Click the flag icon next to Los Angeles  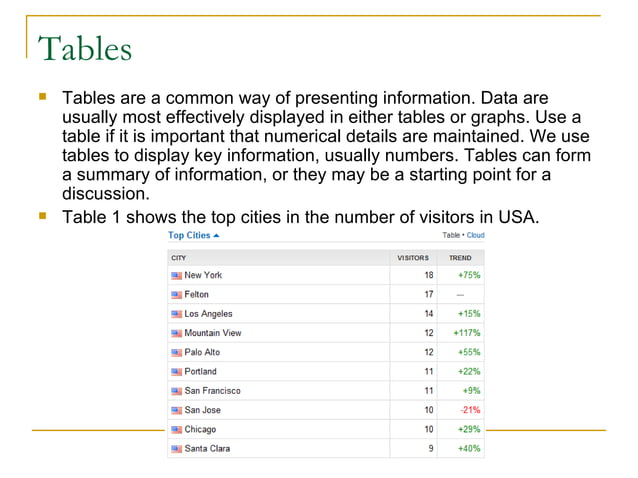(x=177, y=314)
